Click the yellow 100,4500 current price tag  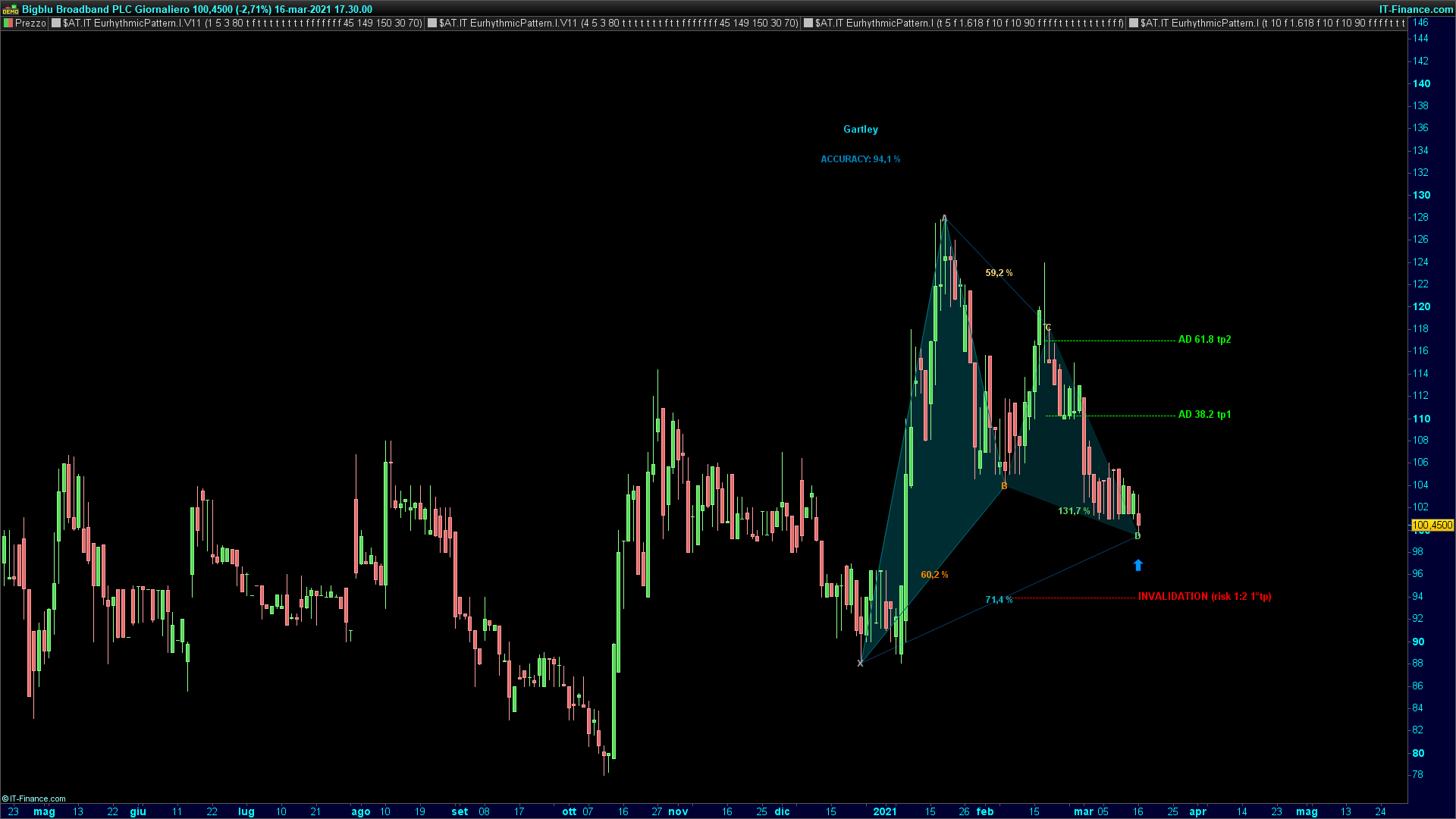click(x=1432, y=525)
